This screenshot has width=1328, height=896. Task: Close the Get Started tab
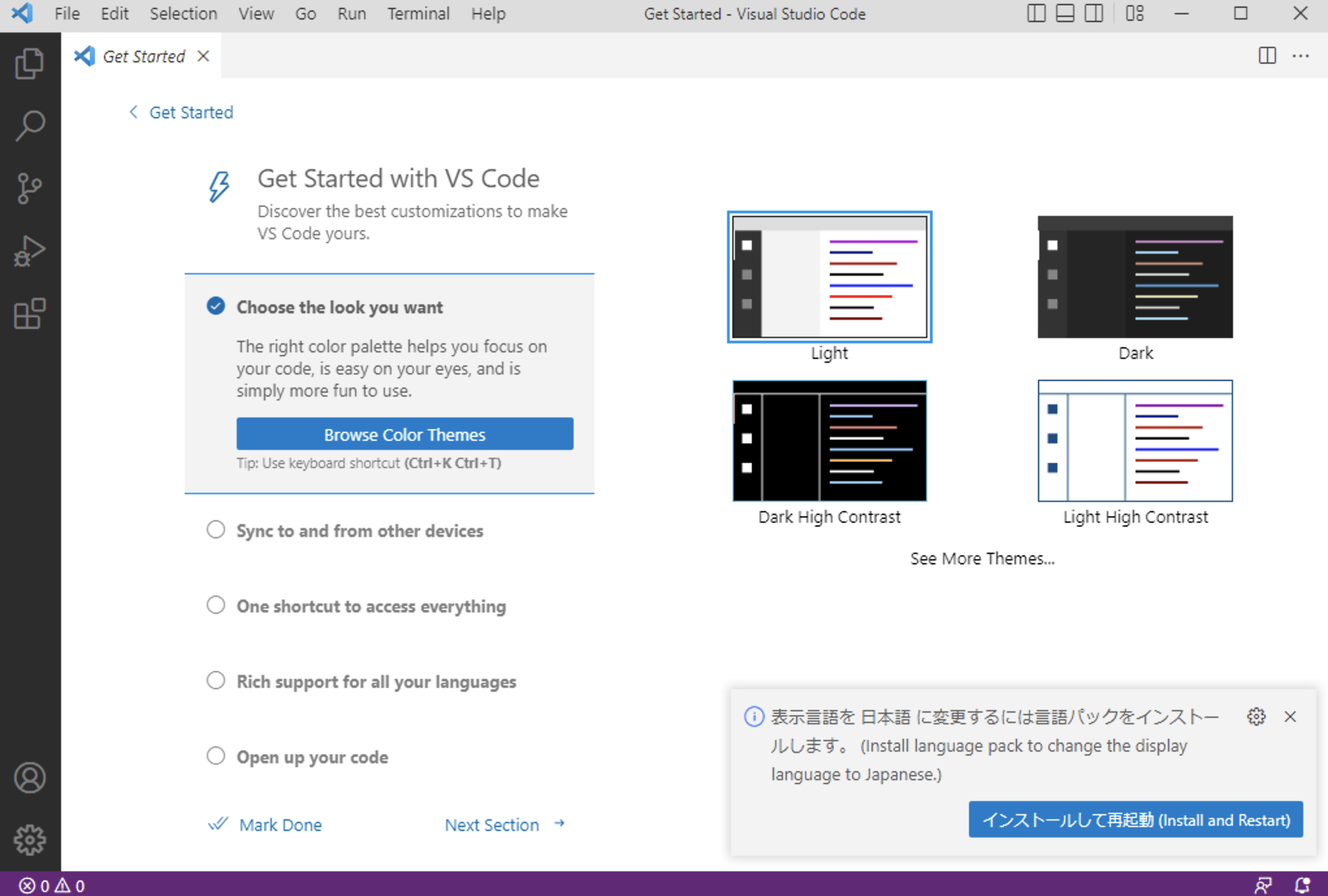204,57
